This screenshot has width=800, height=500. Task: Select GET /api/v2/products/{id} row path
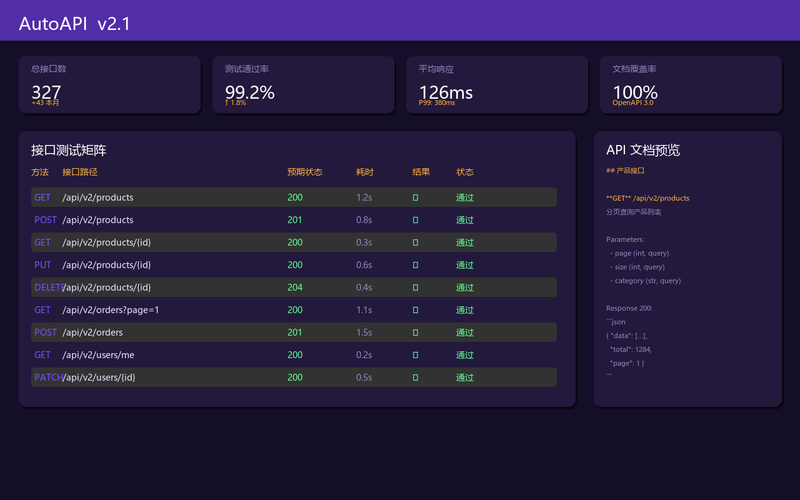point(107,242)
